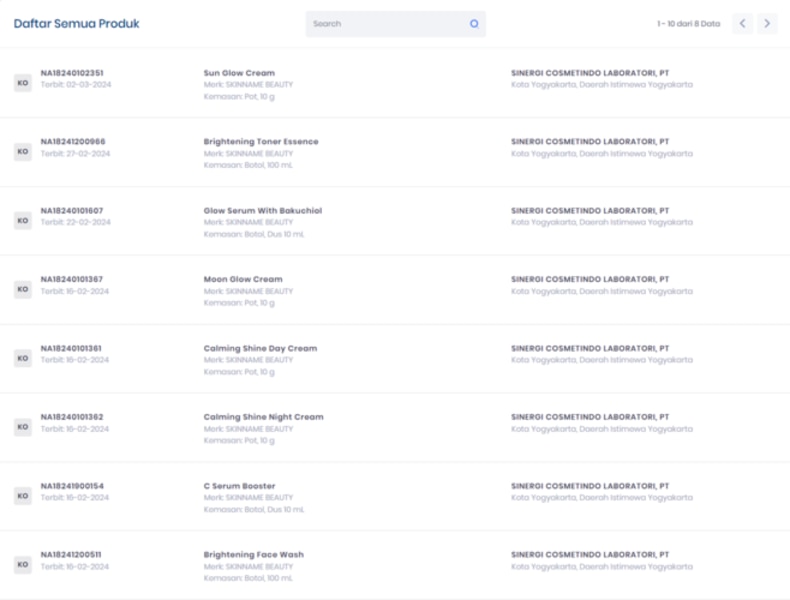Click 'Merk: SKINNAME BEAUTY' under Calming Shine Day Cream
790x600 pixels.
248,360
